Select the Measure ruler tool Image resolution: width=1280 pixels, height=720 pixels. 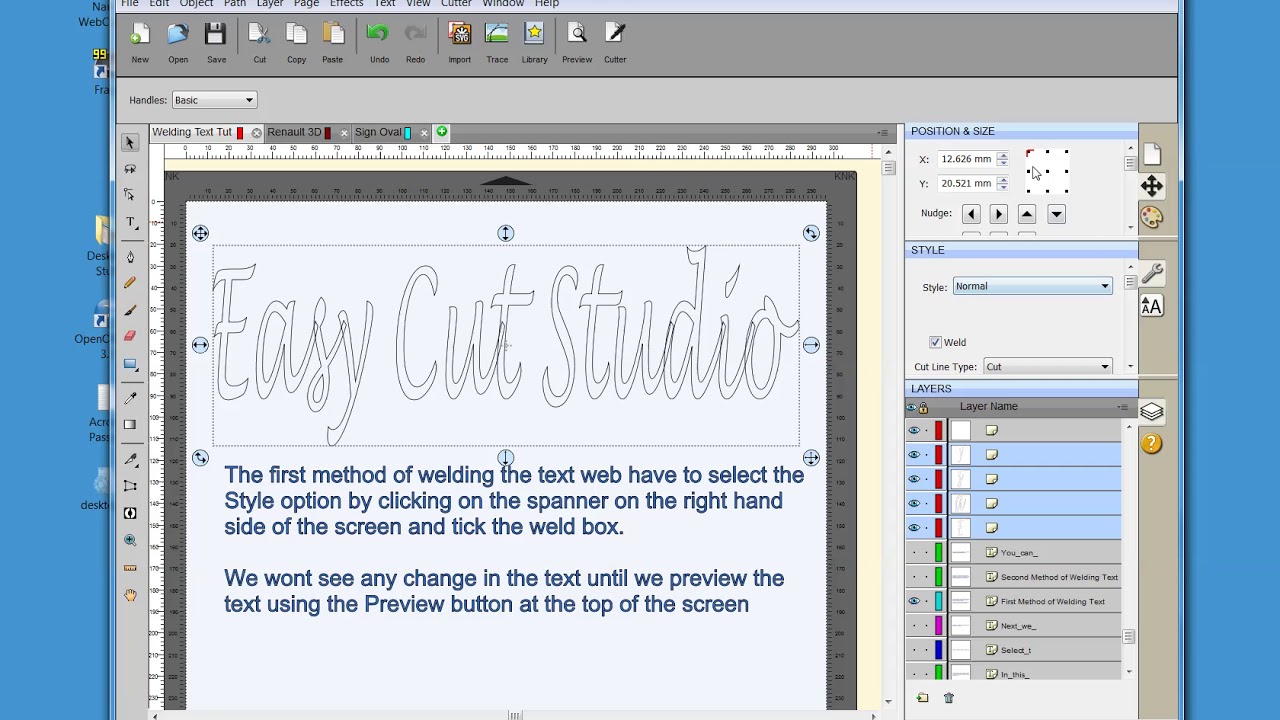[130, 568]
